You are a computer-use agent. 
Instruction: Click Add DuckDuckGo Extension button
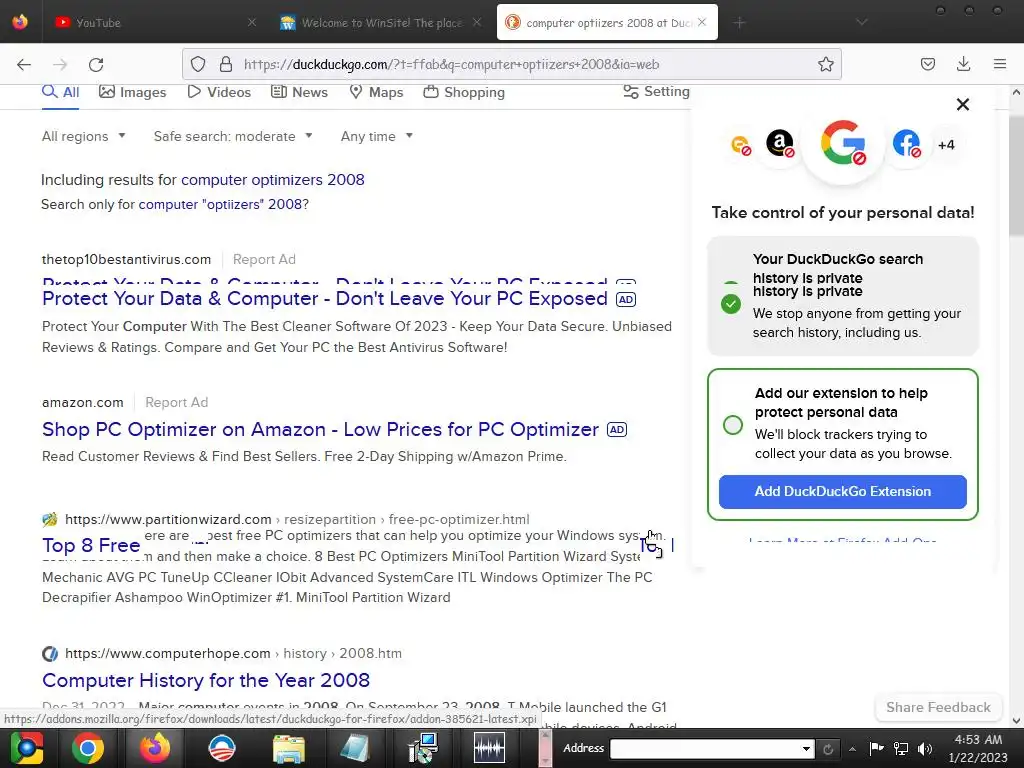[x=842, y=491]
